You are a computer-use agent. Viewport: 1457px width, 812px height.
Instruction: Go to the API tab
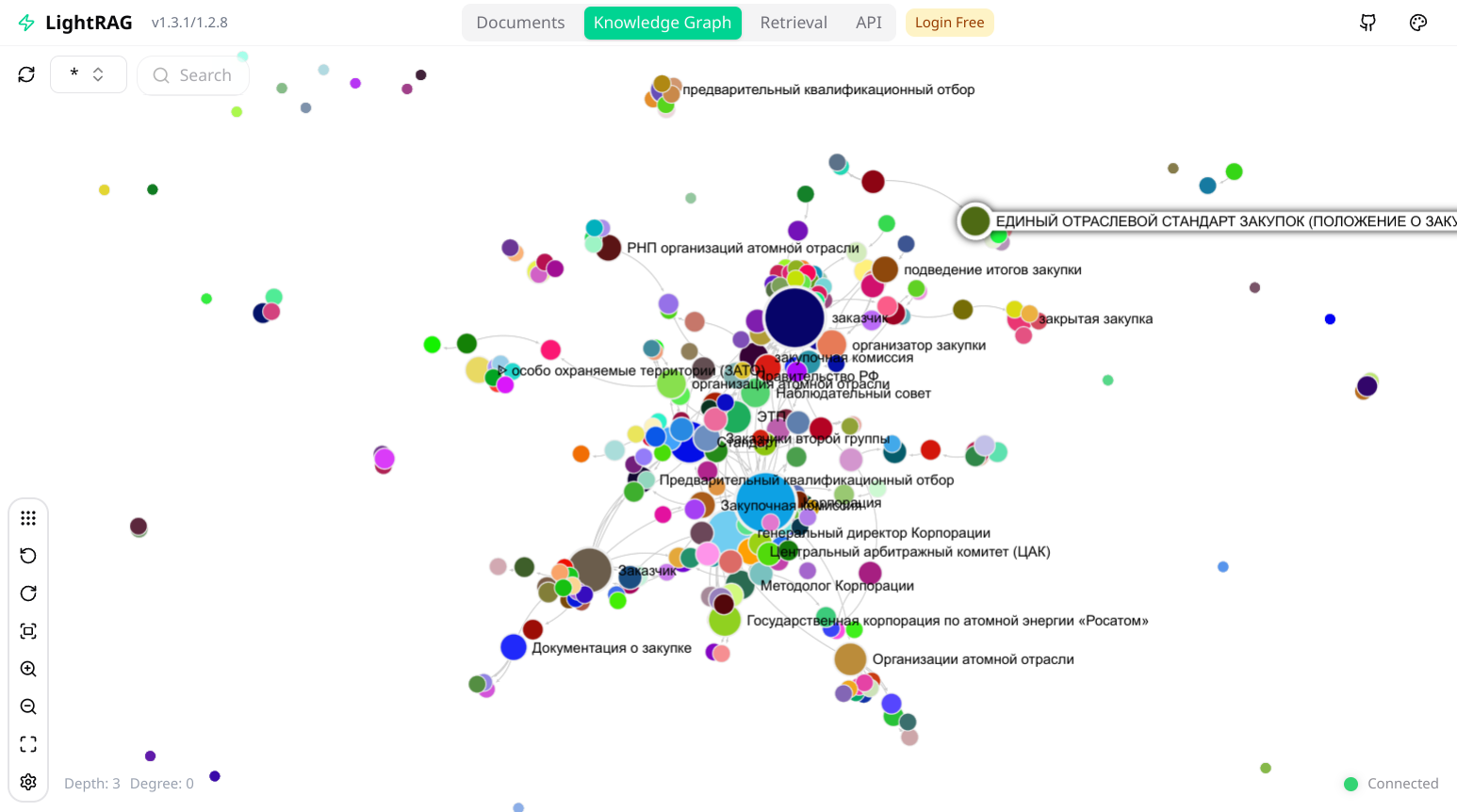869,23
